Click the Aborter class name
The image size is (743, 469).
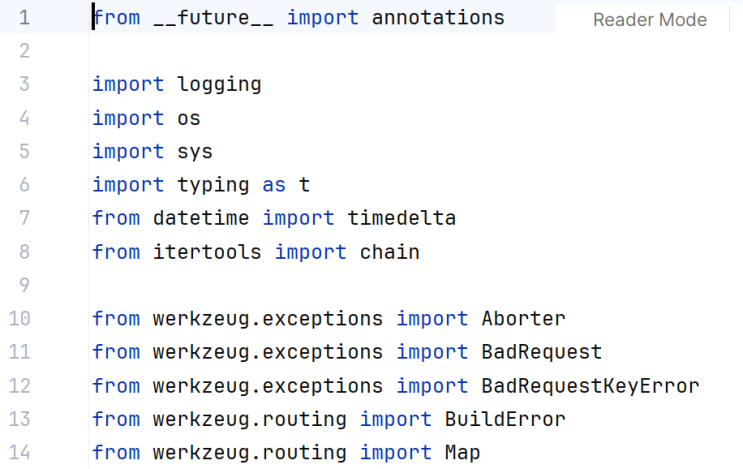[x=523, y=319]
